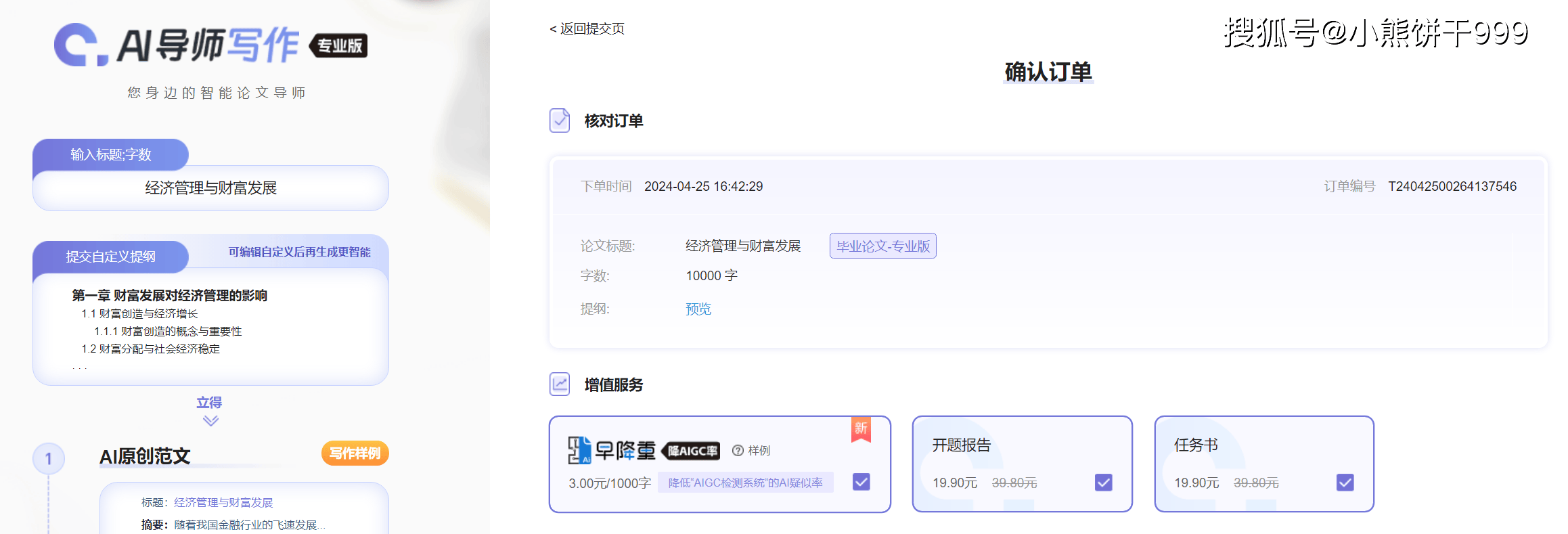Click the 立得 label

tap(209, 402)
